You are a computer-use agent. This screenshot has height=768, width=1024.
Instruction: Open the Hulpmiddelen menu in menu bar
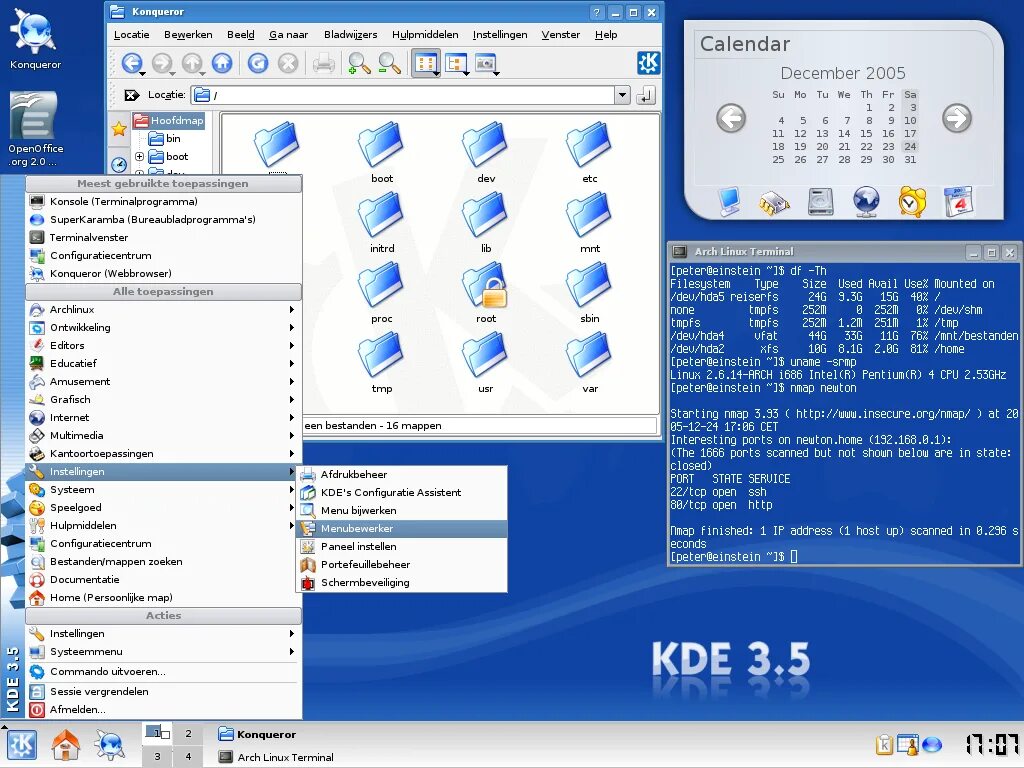[x=425, y=35]
